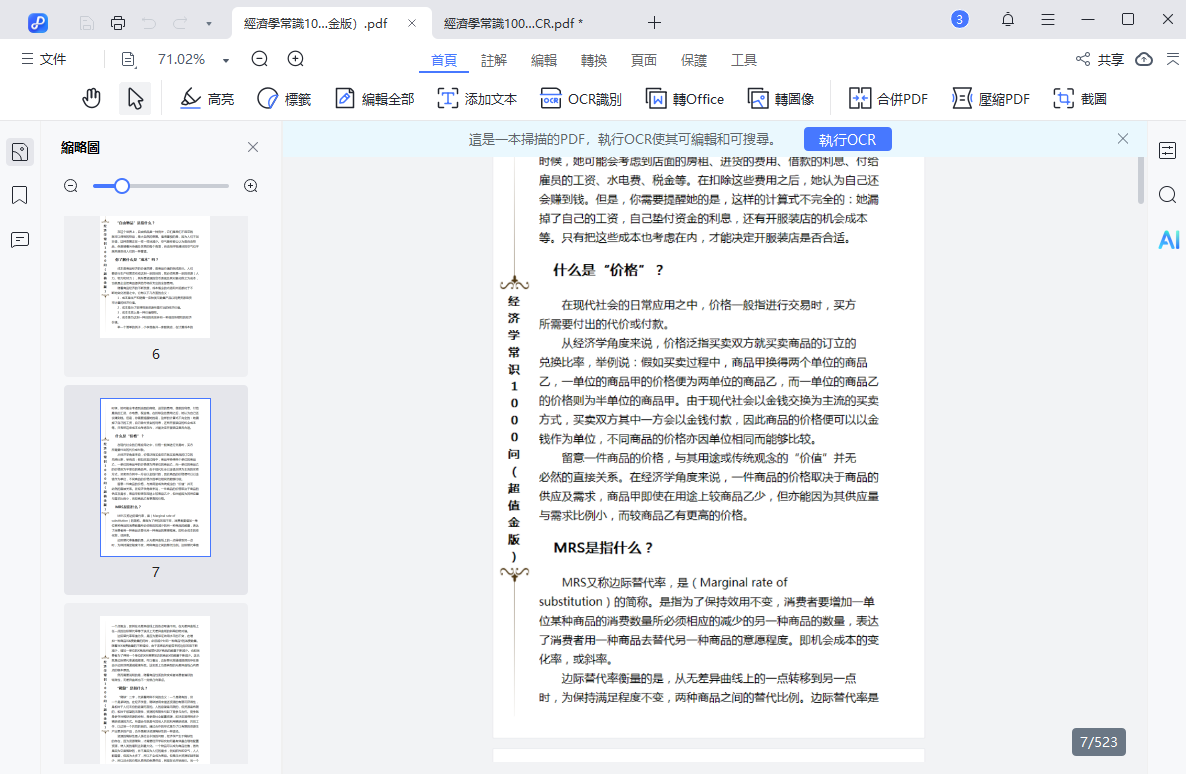Click the 截圖 screenshot tool
The height and width of the screenshot is (774, 1186).
pos(1080,98)
